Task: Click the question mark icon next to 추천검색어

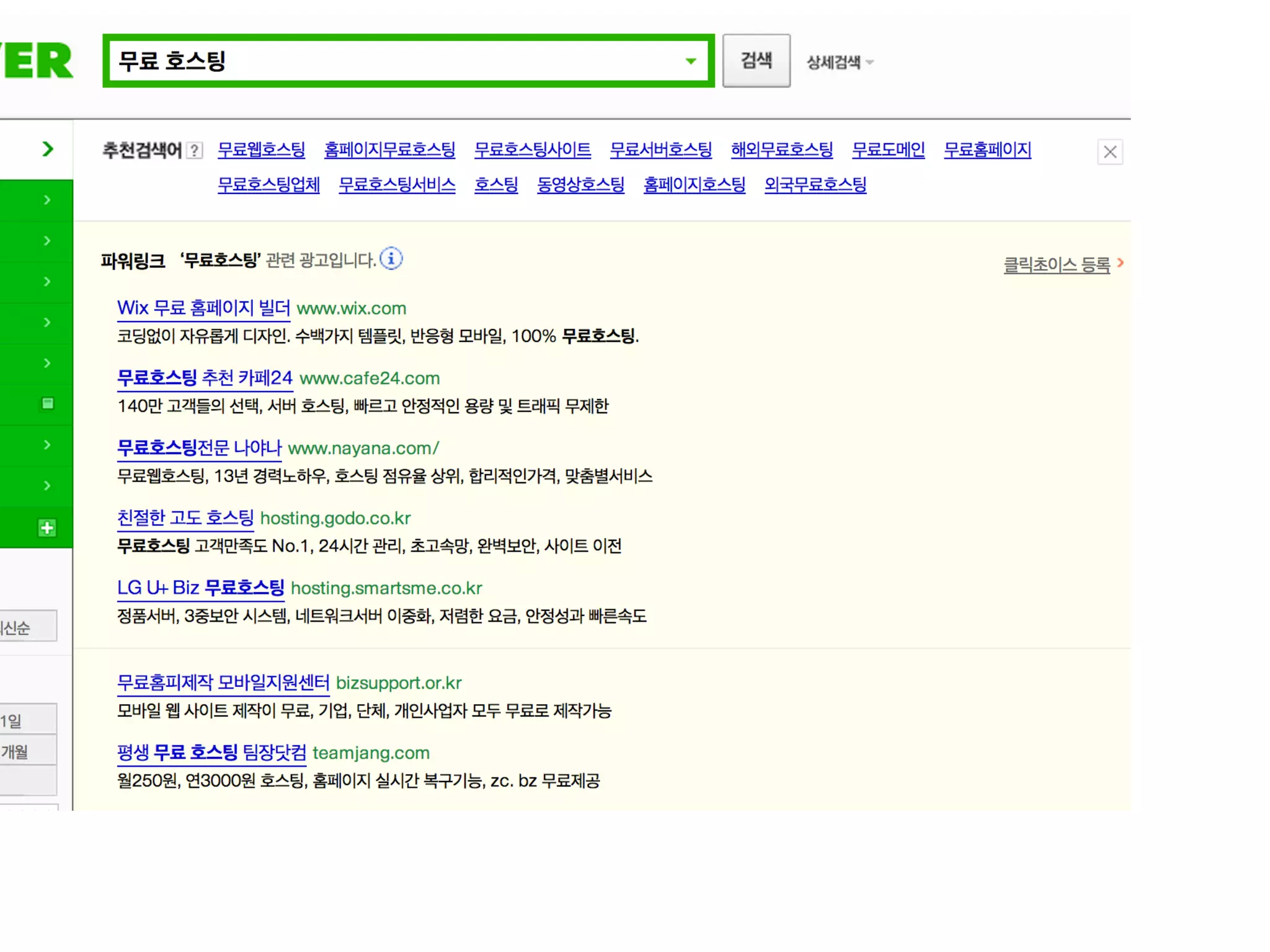Action: pos(195,151)
